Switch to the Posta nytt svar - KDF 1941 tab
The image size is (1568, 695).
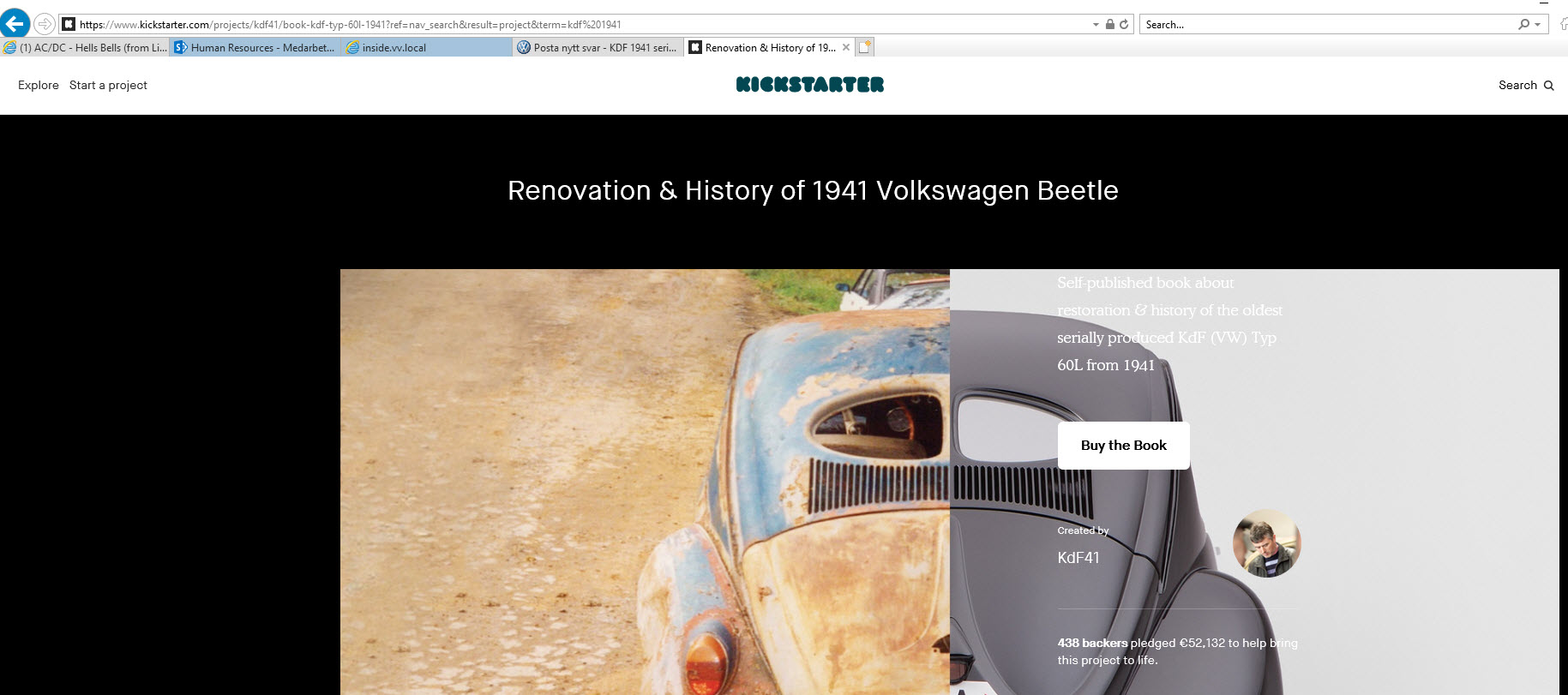click(598, 48)
